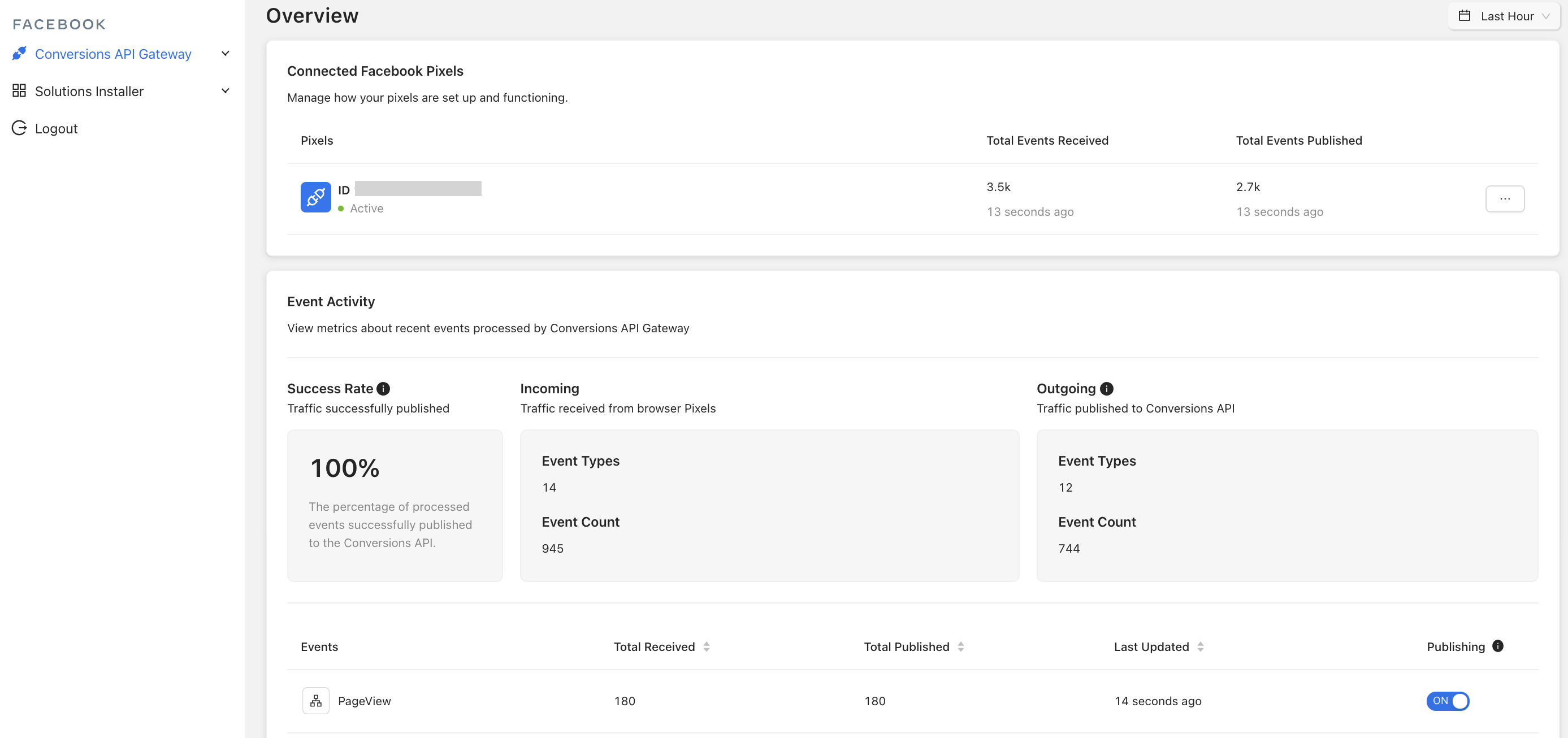
Task: Sort by Last Updated column arrows
Action: 1201,646
